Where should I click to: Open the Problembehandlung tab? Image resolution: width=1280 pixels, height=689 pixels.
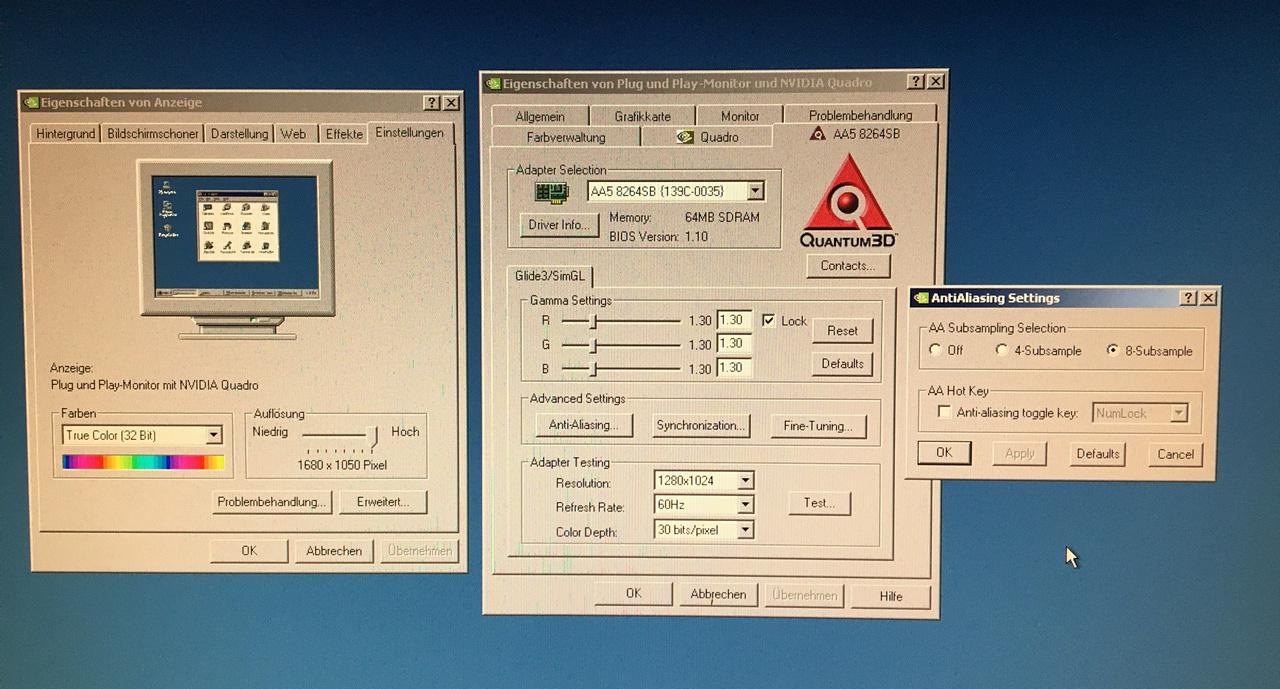click(x=861, y=115)
